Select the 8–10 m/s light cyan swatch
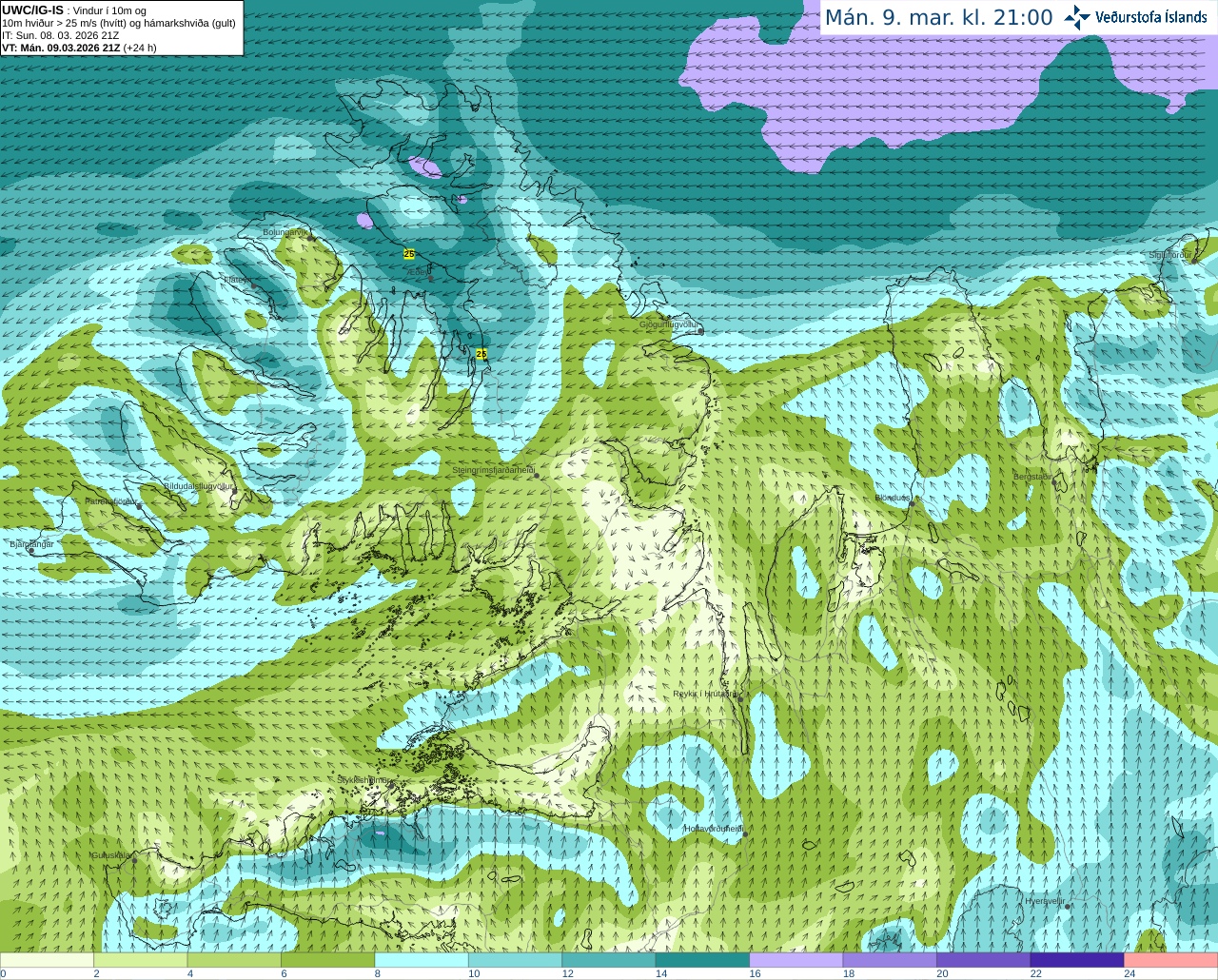The image size is (1218, 980). tap(422, 961)
